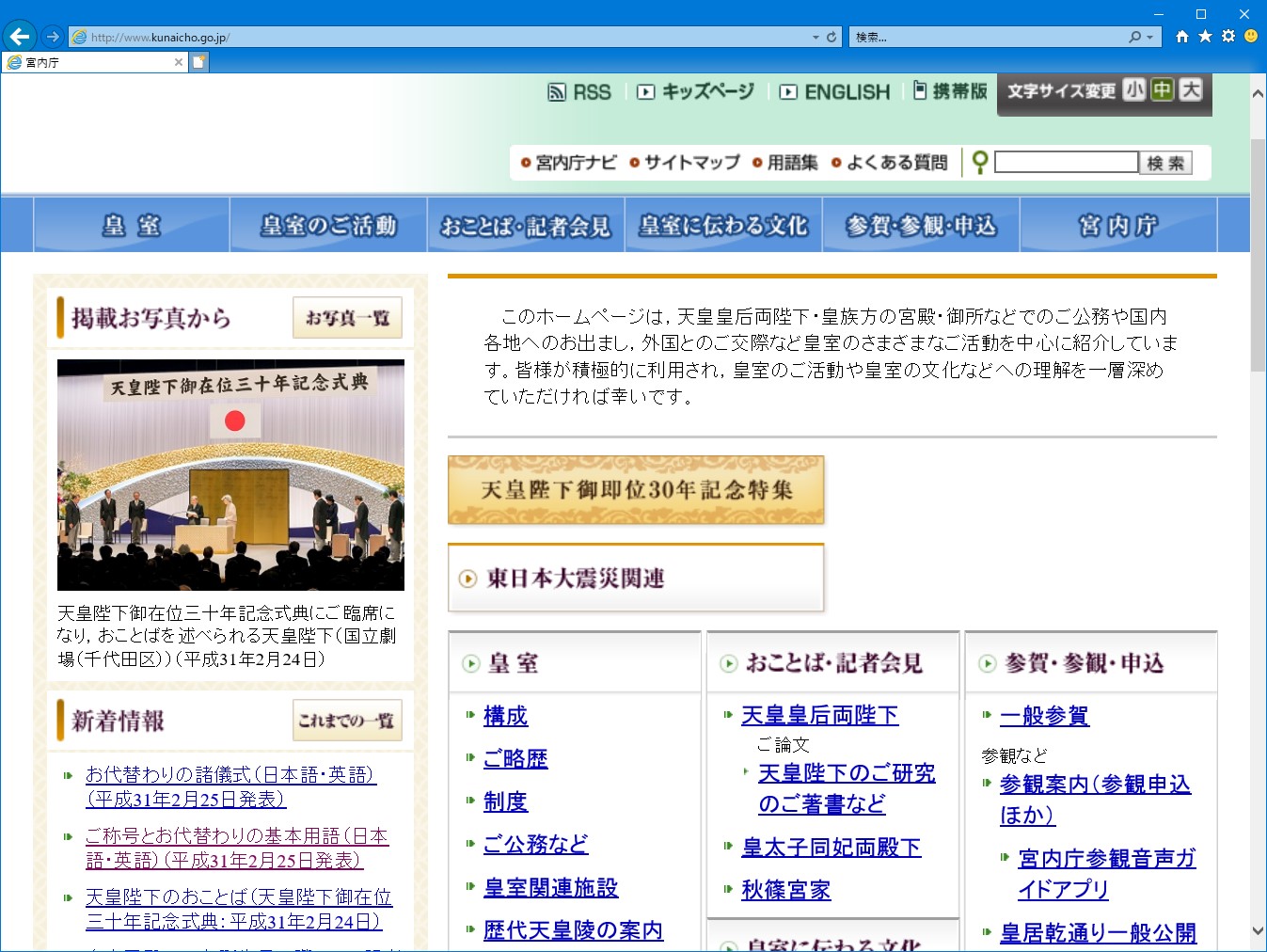This screenshot has height=952, width=1267.
Task: Open the 構成 link
Action: click(505, 716)
